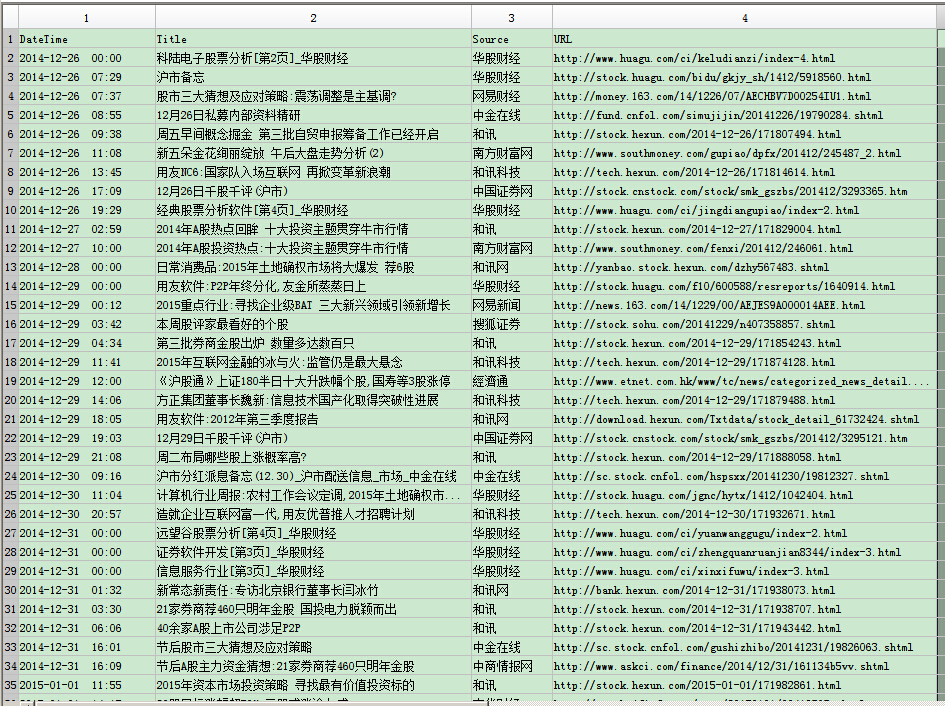Screen dimensions: 945x706
Task: Select title '本周股评家最看好的个股'
Action: pos(313,324)
